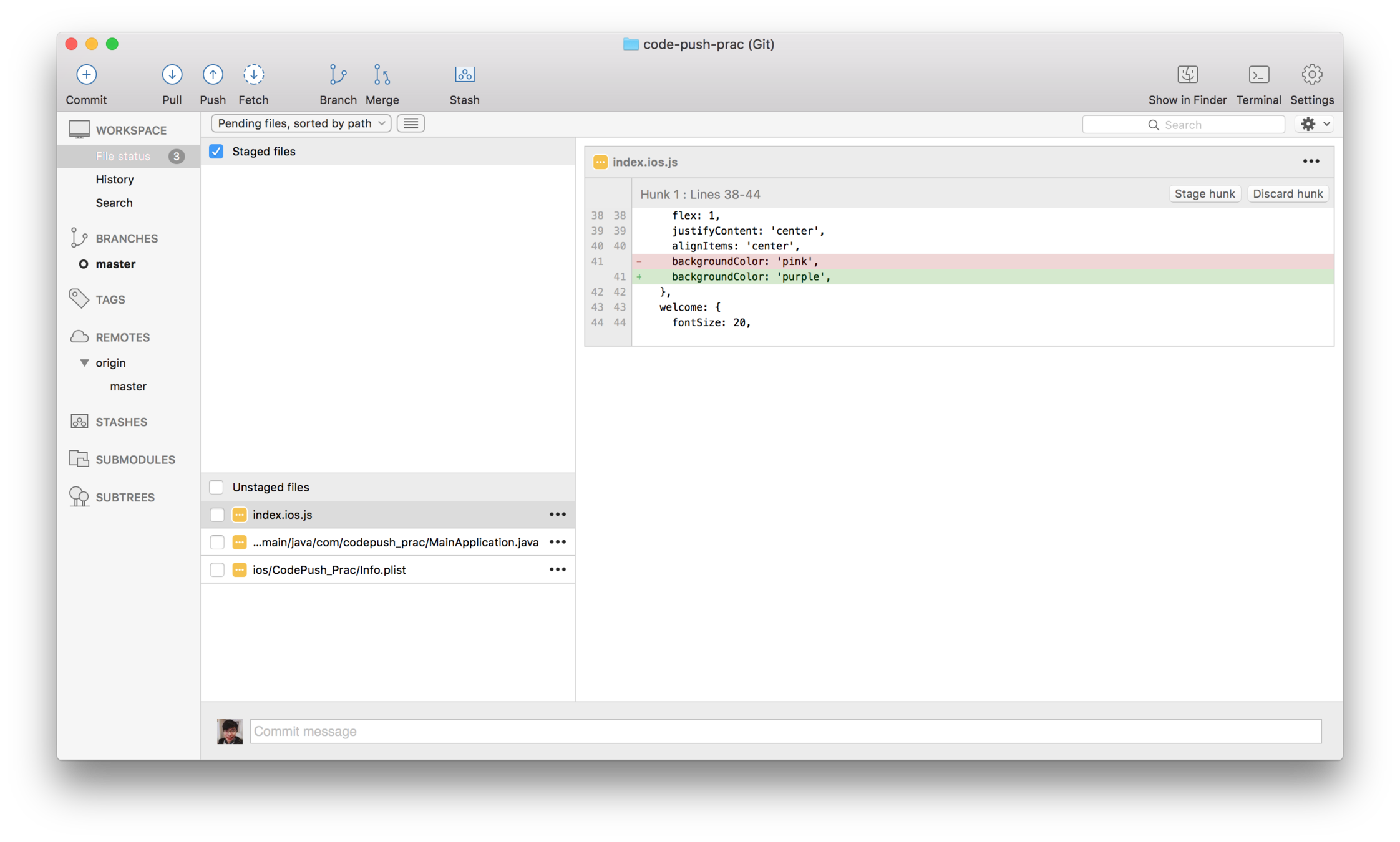Switch to the History view
The height and width of the screenshot is (842, 1400).
[115, 180]
